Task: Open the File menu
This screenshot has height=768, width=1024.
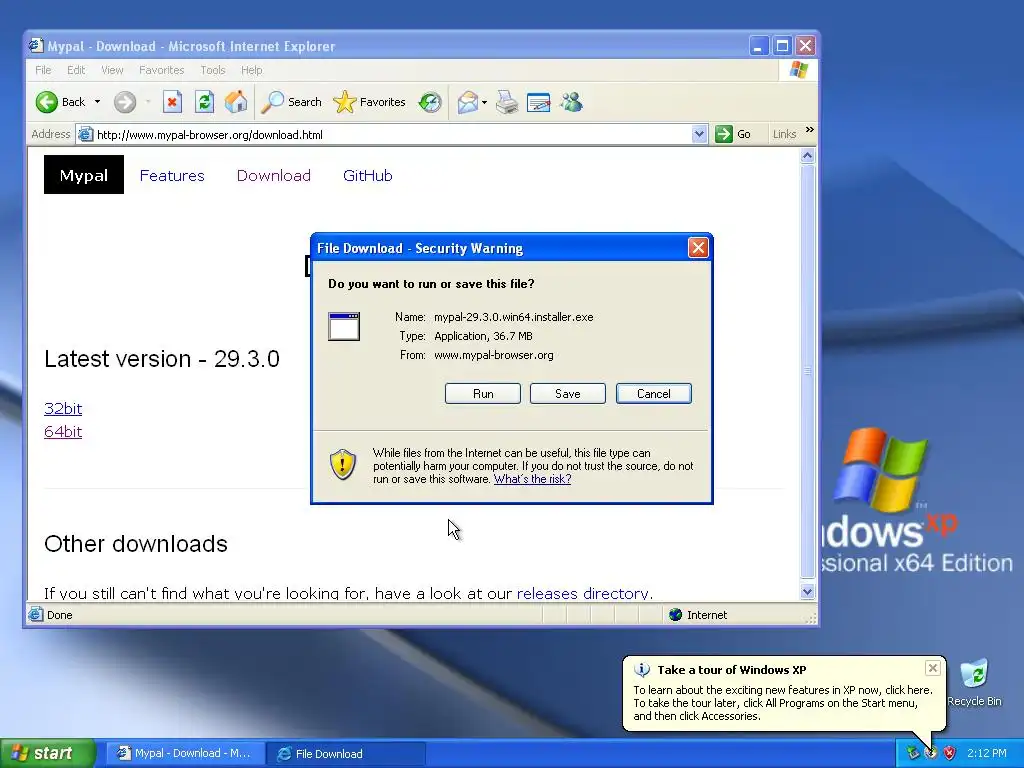Action: 43,70
